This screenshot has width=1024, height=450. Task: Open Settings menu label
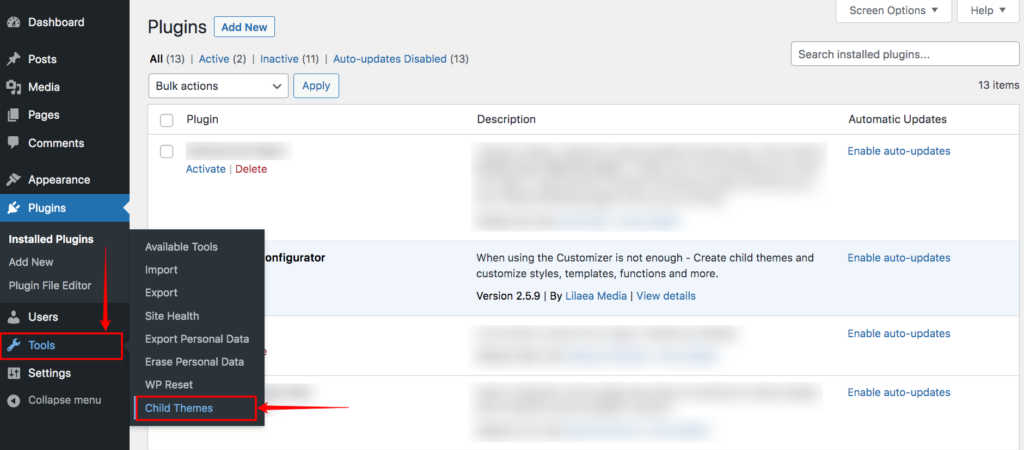(50, 374)
